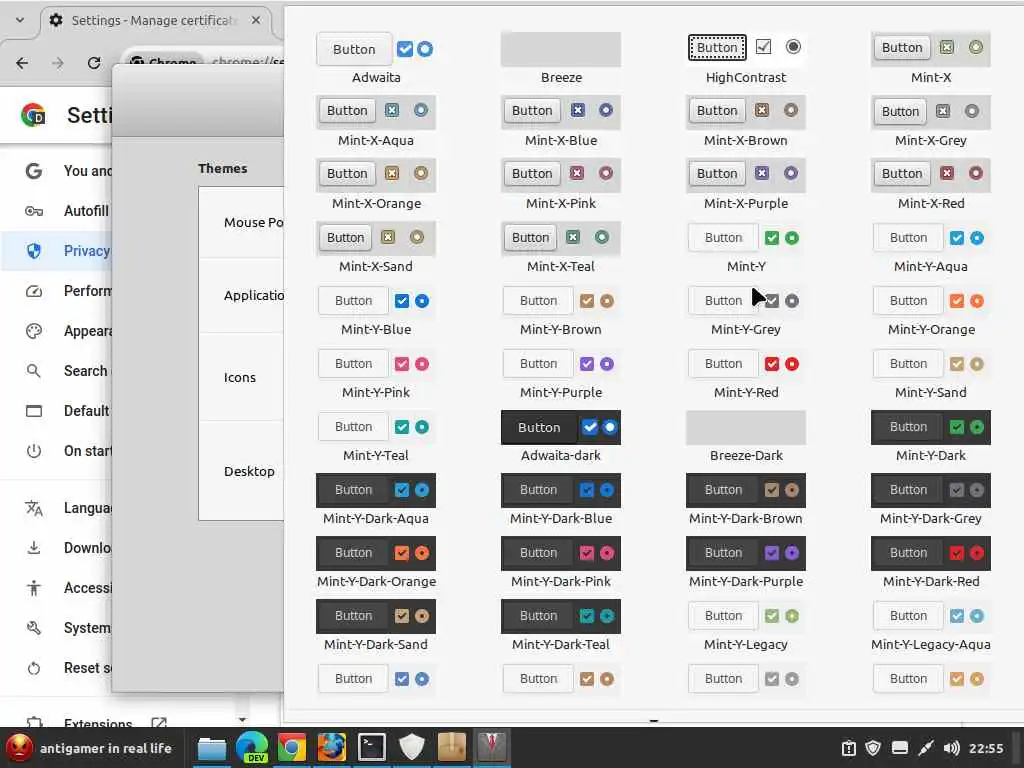Pick the Mint-Y-Sand theme
This screenshot has height=768, width=1024.
[x=931, y=374]
